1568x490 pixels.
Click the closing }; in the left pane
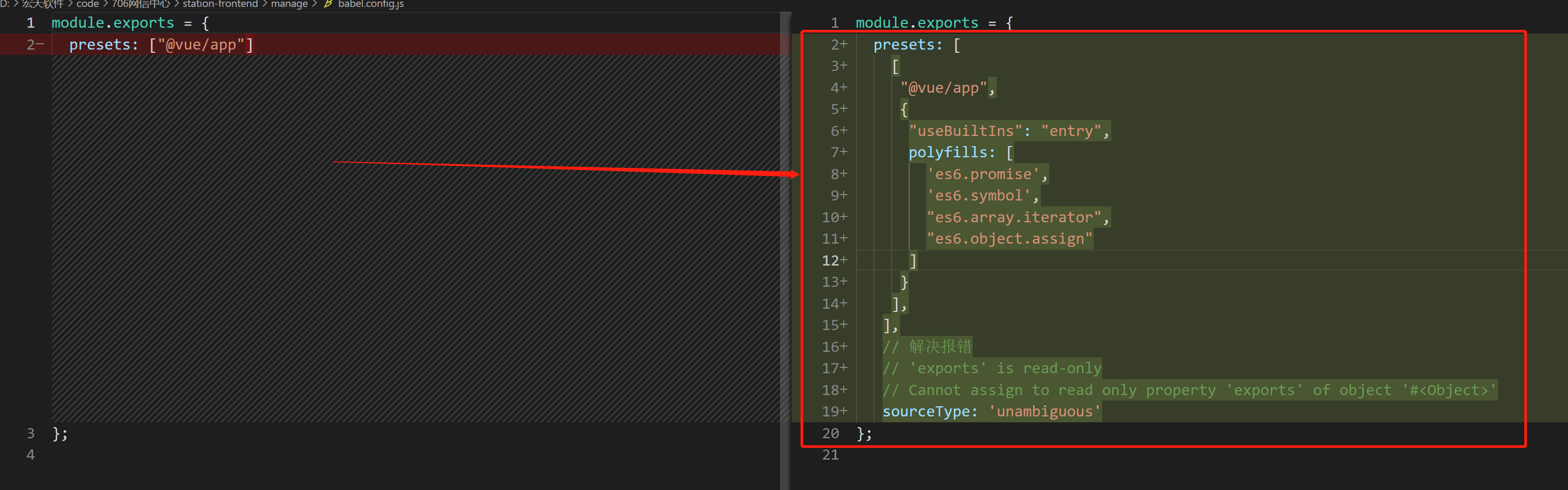click(60, 433)
